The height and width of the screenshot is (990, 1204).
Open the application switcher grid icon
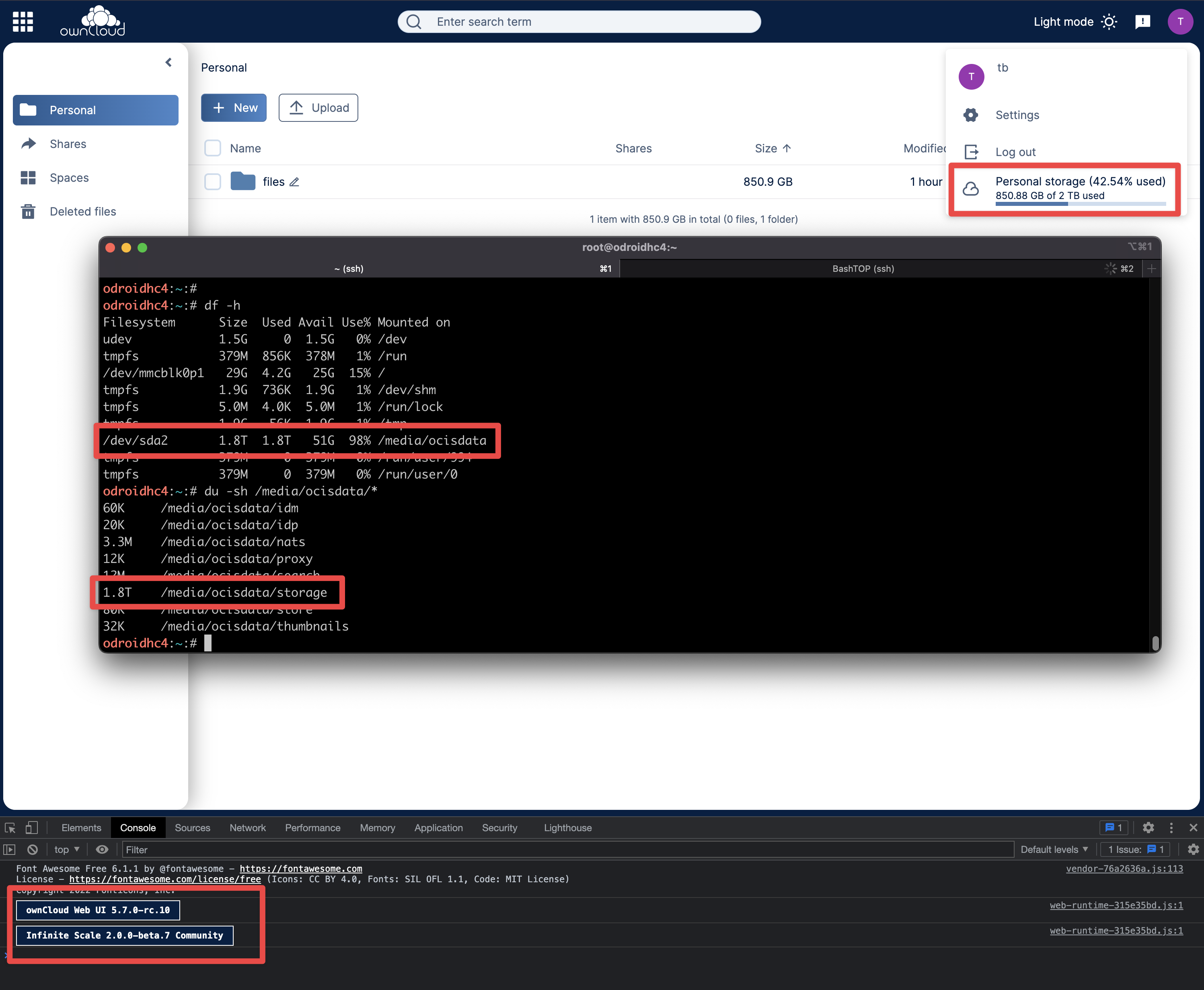(x=23, y=22)
